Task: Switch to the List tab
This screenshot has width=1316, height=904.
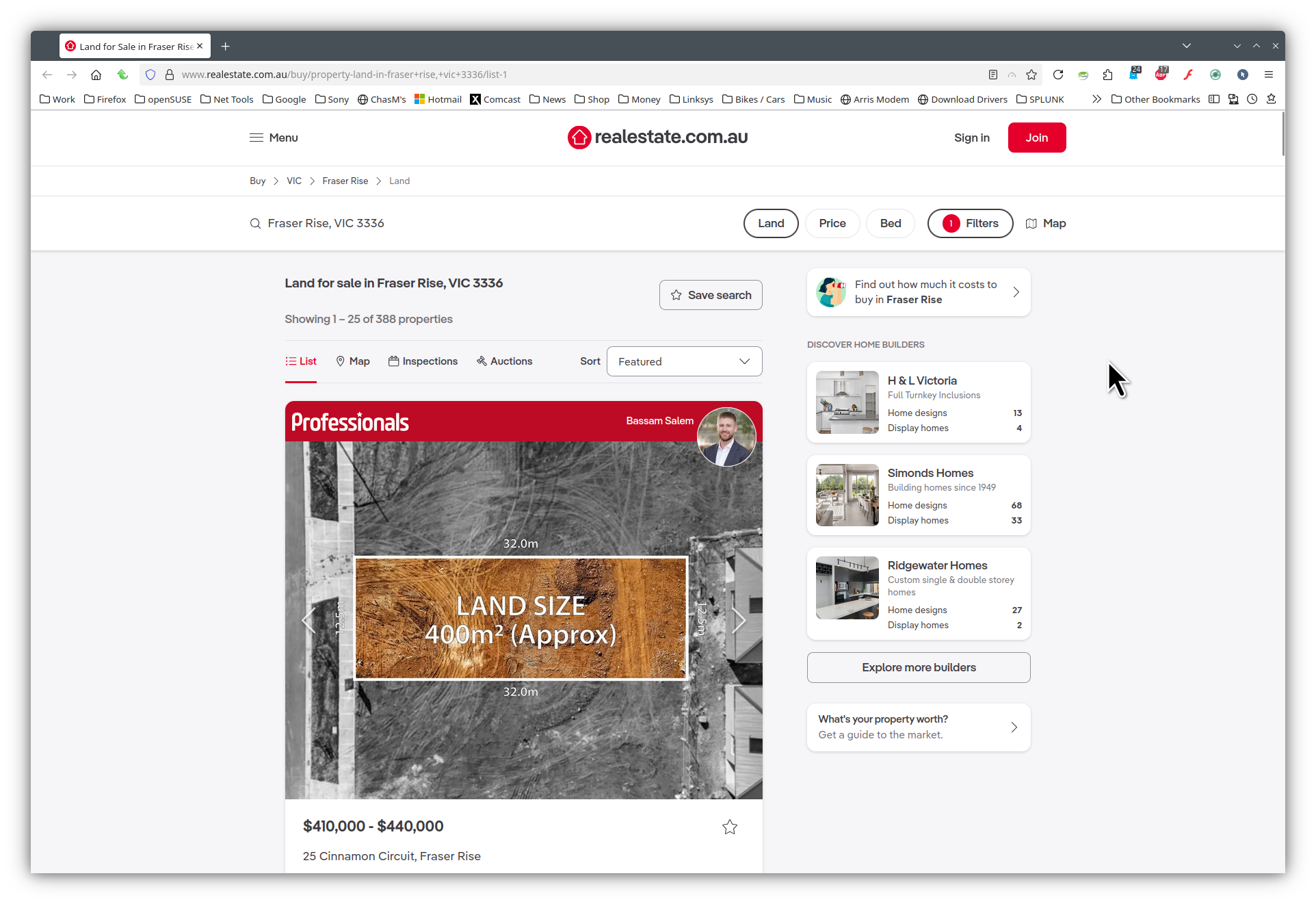Action: (301, 361)
